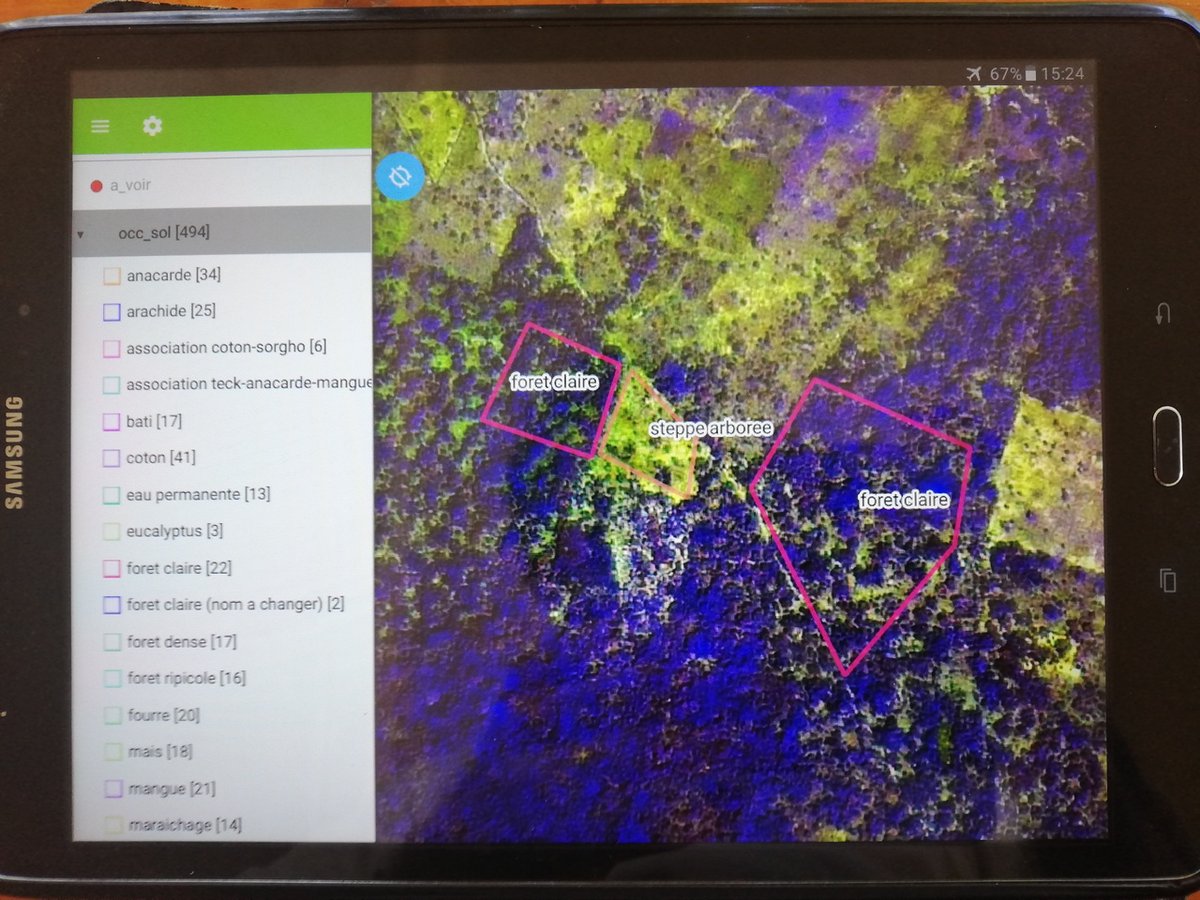Check the coton layer visibility box
Screen dimensions: 1200x900
point(111,457)
